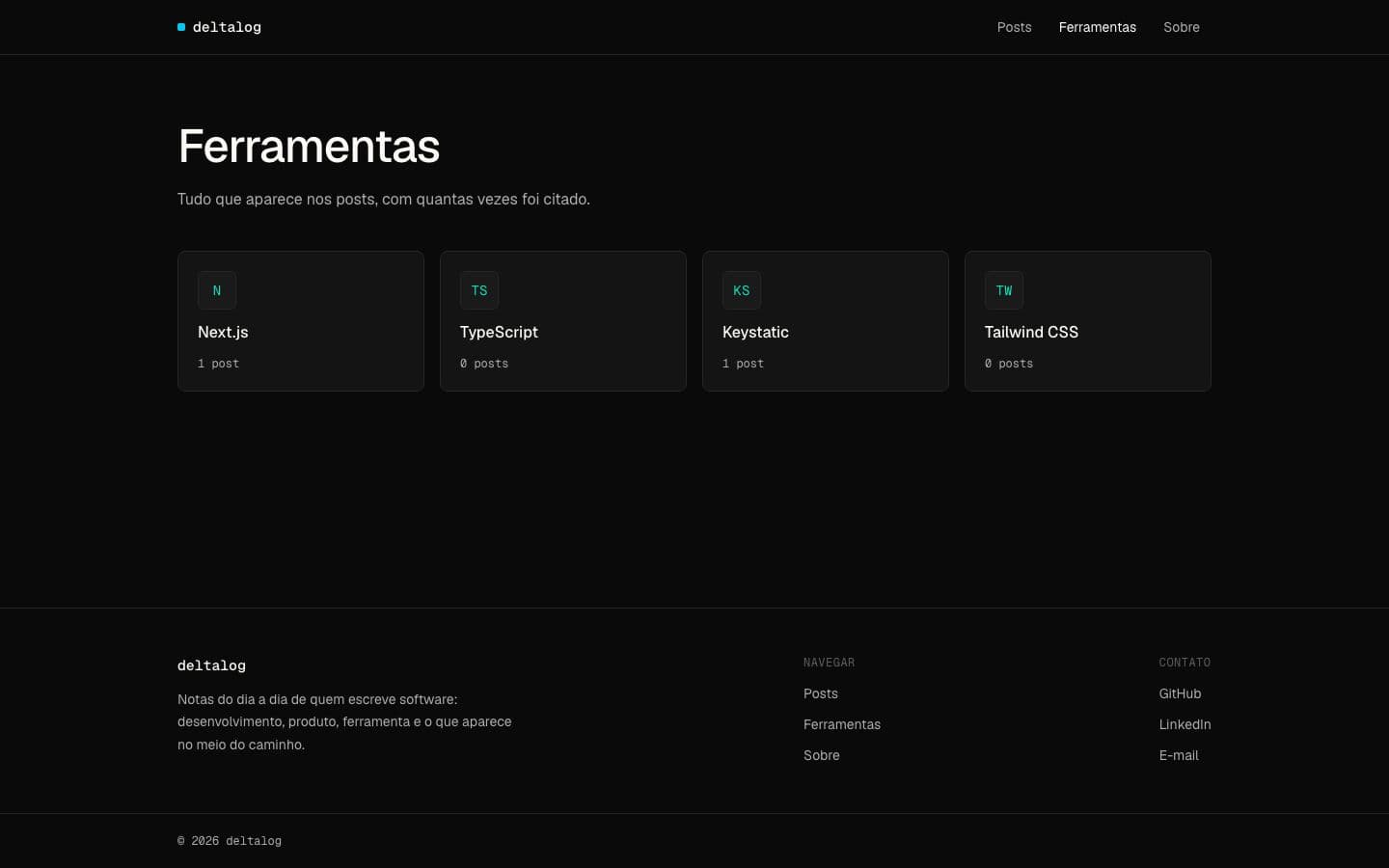Click '1 post' count on Keystatic card
This screenshot has width=1389, height=868.
click(743, 364)
